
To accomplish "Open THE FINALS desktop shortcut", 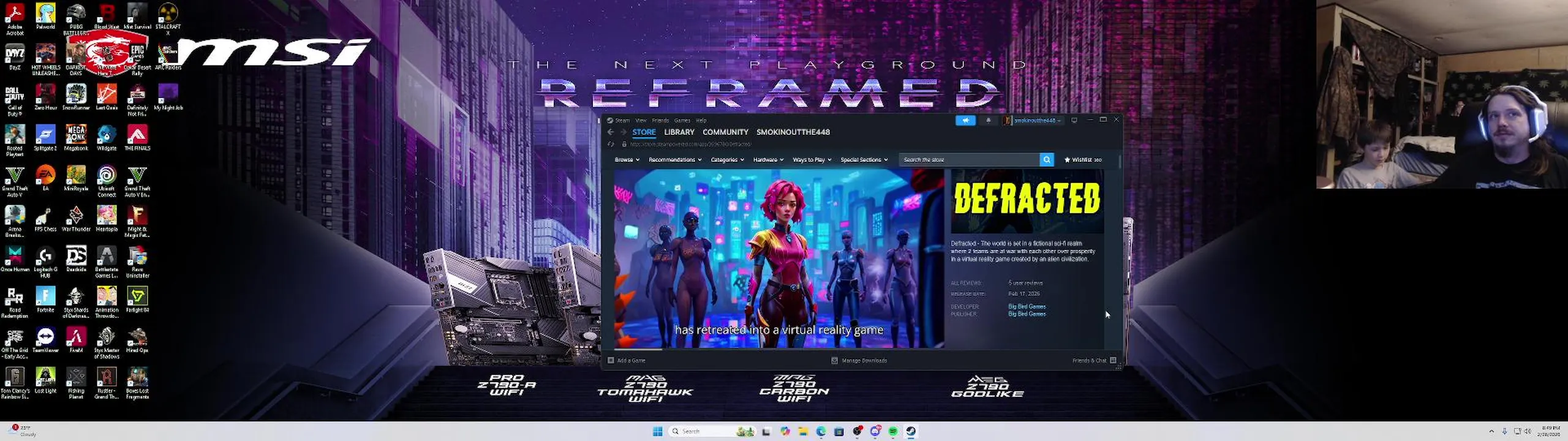I will 137,138.
